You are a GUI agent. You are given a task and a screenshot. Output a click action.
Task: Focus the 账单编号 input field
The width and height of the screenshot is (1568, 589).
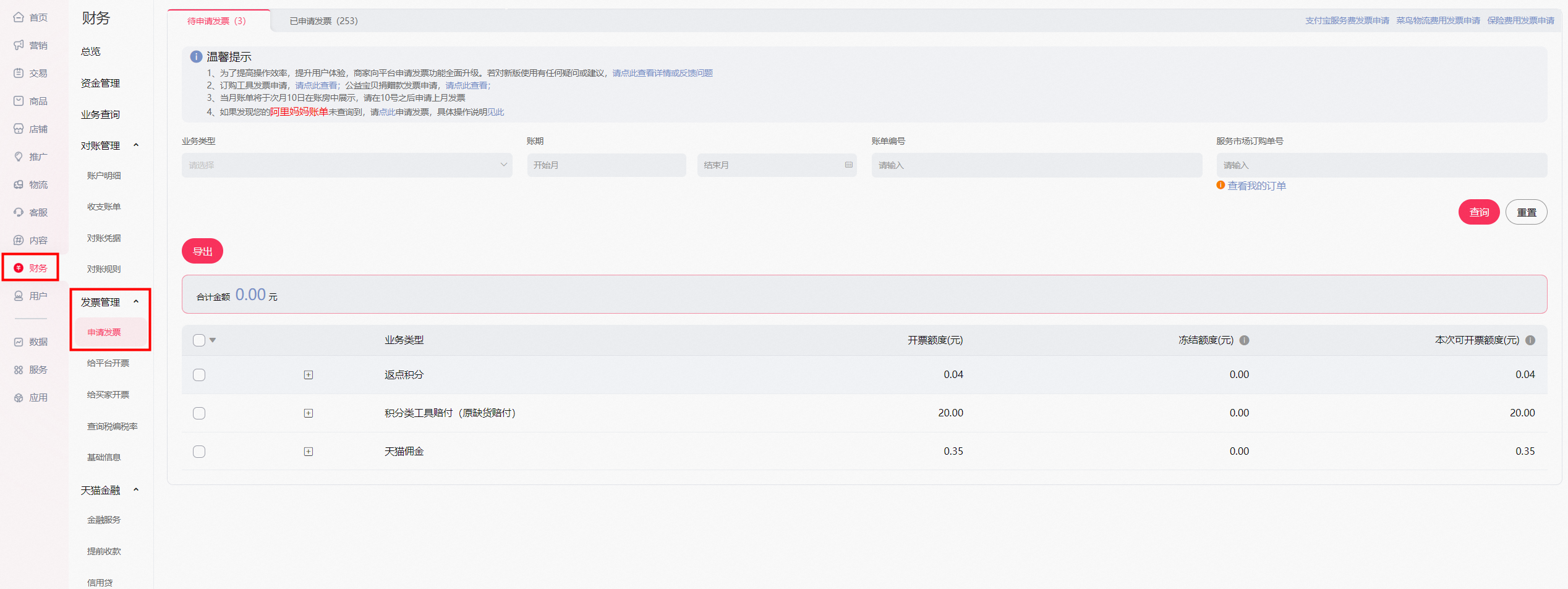coord(1037,165)
